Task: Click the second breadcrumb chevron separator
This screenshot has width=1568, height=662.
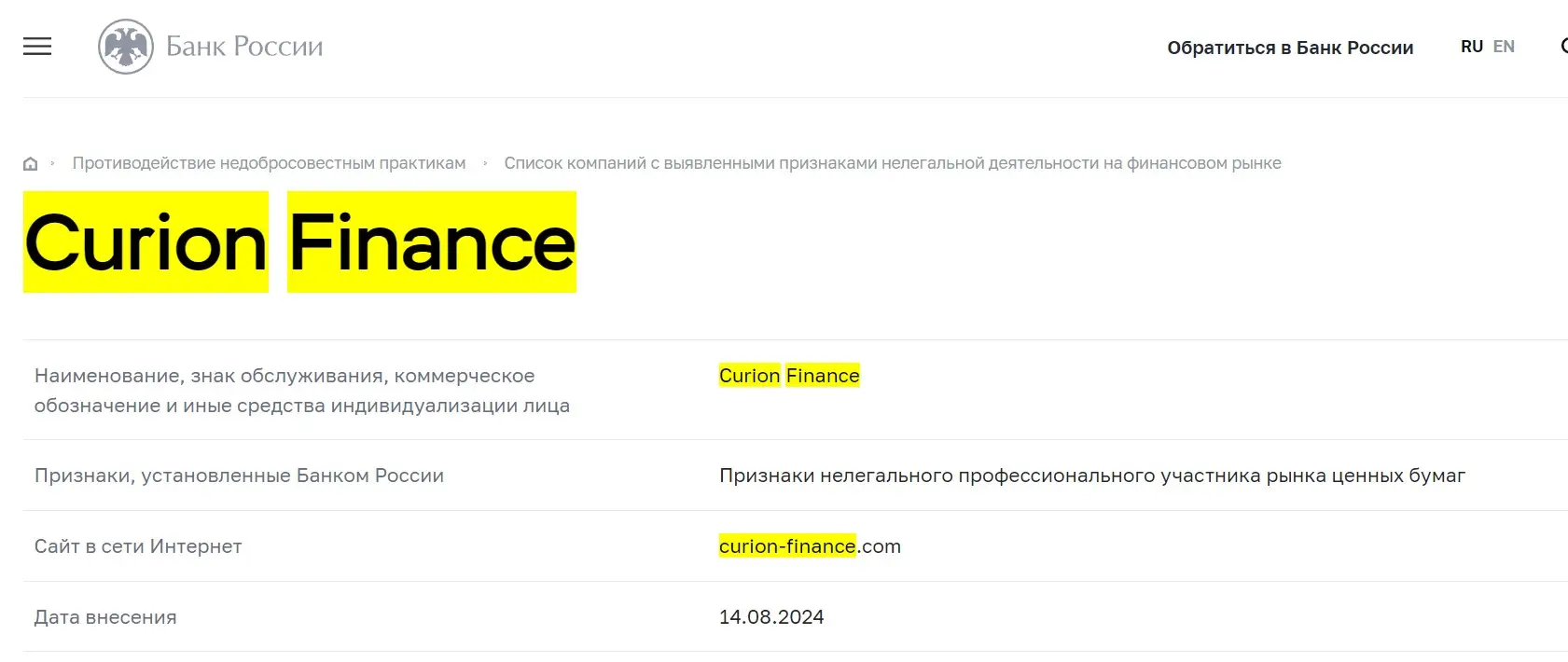Action: (x=485, y=162)
